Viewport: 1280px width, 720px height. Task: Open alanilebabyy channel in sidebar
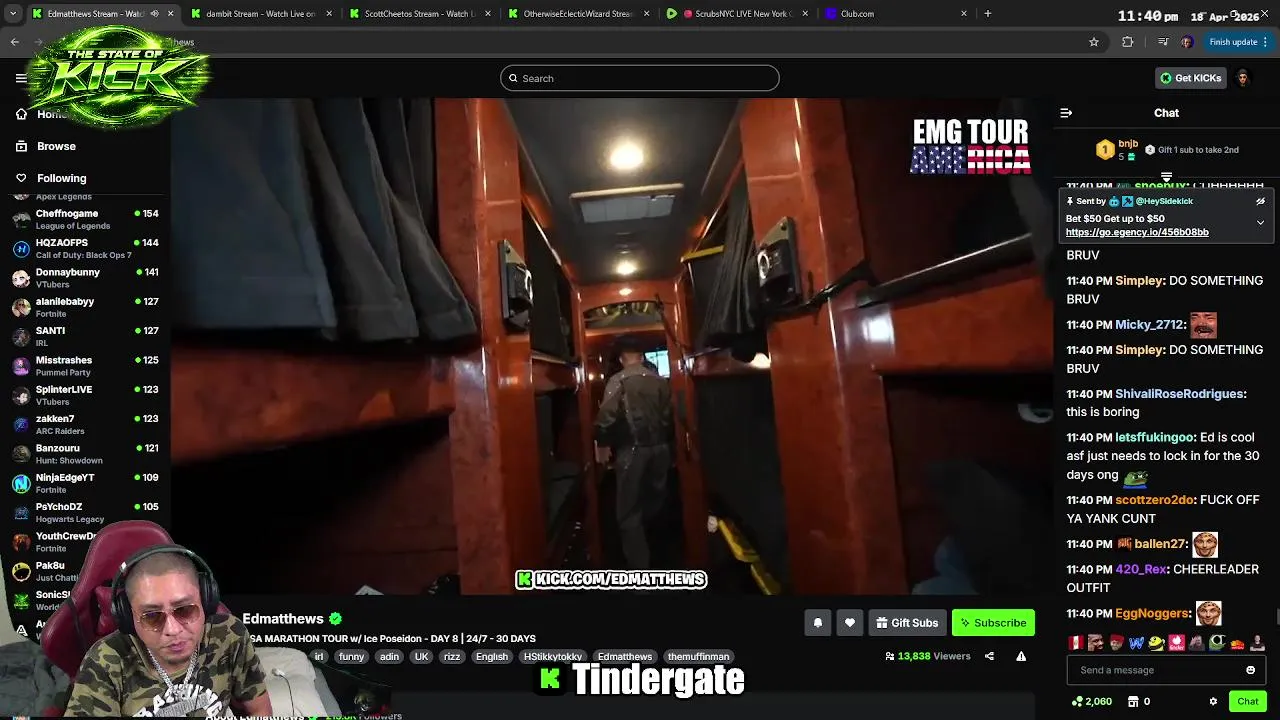(x=85, y=307)
